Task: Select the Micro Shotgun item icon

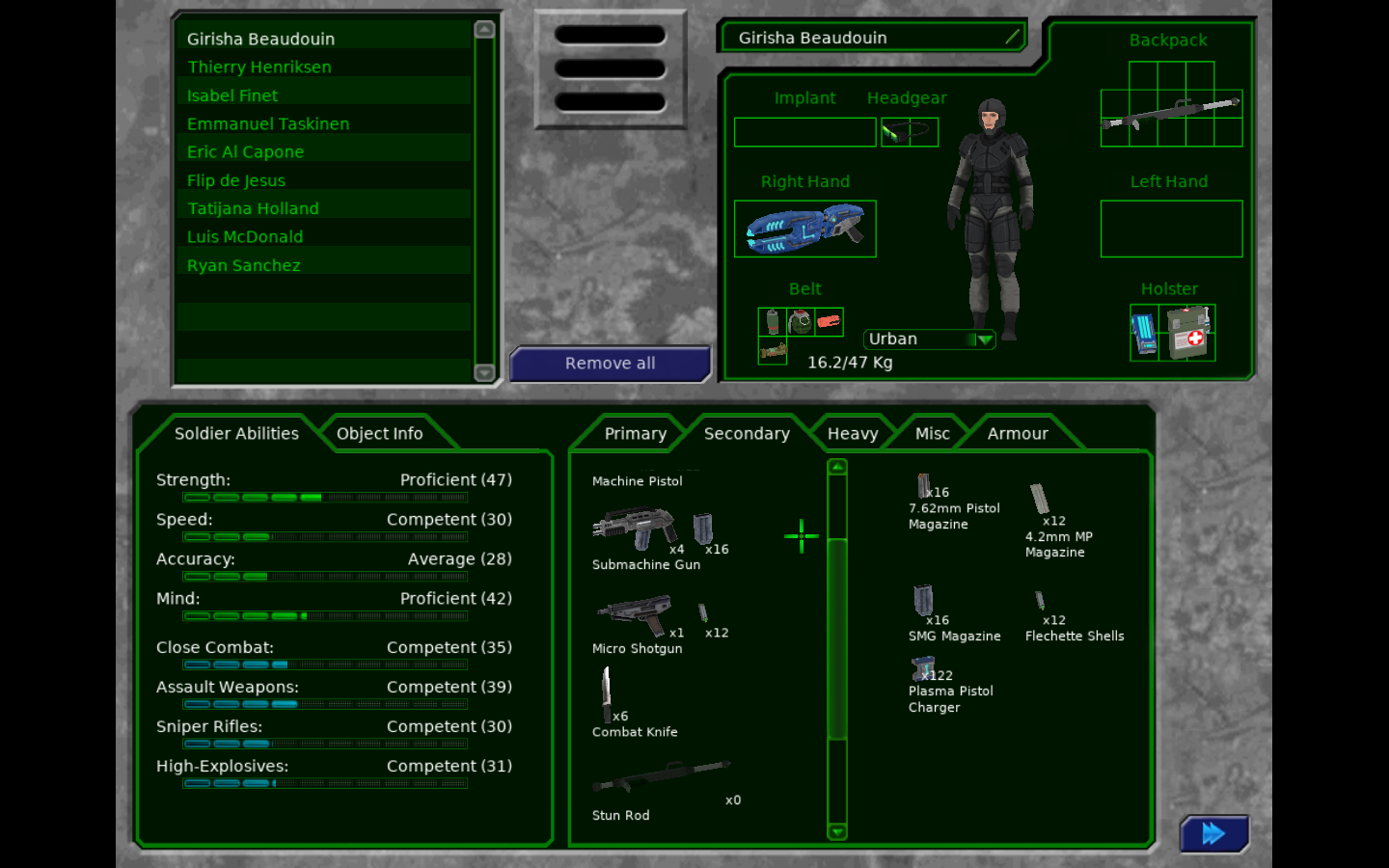Action: (634, 615)
